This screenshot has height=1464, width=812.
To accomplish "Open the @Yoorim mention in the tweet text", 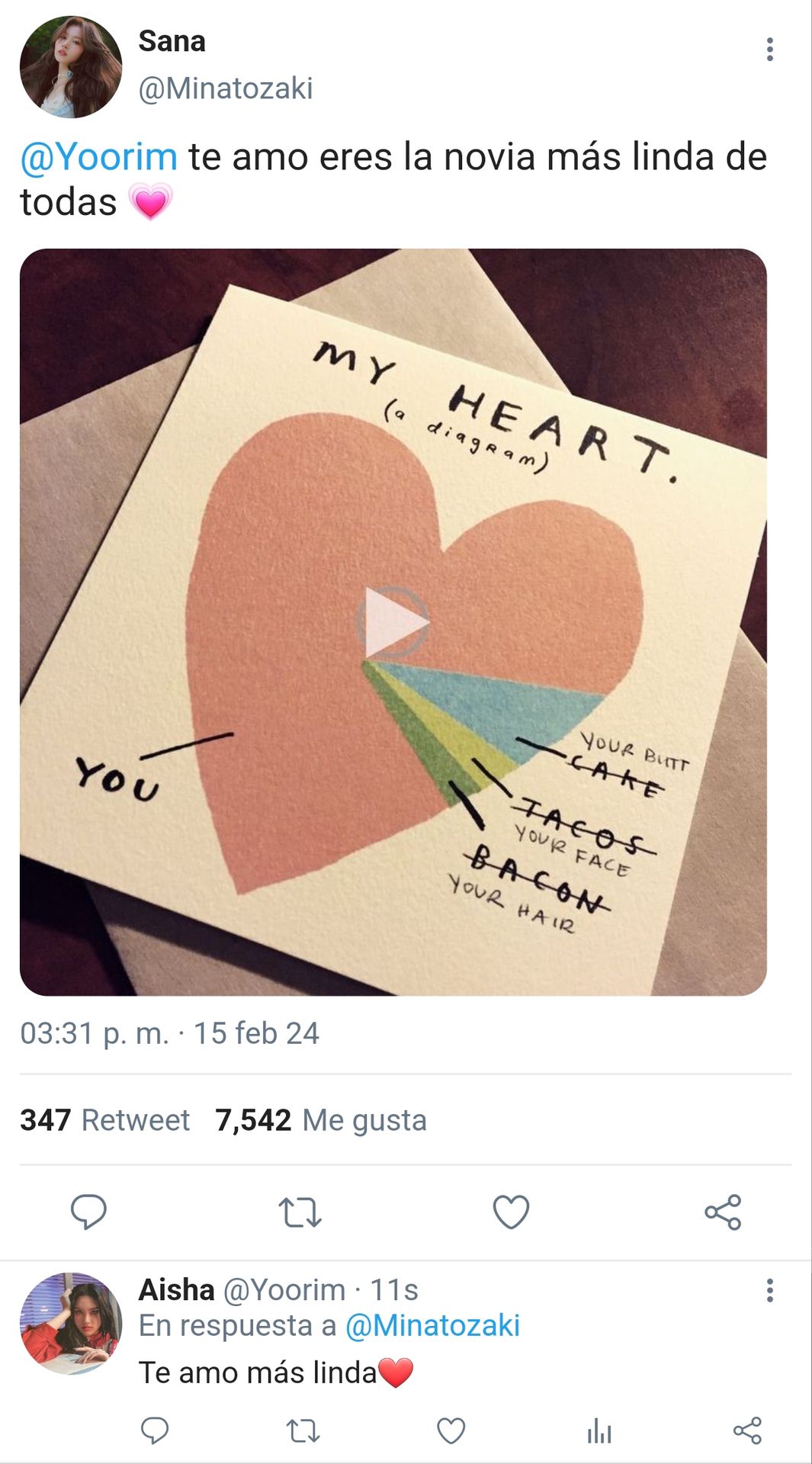I will coord(99,157).
